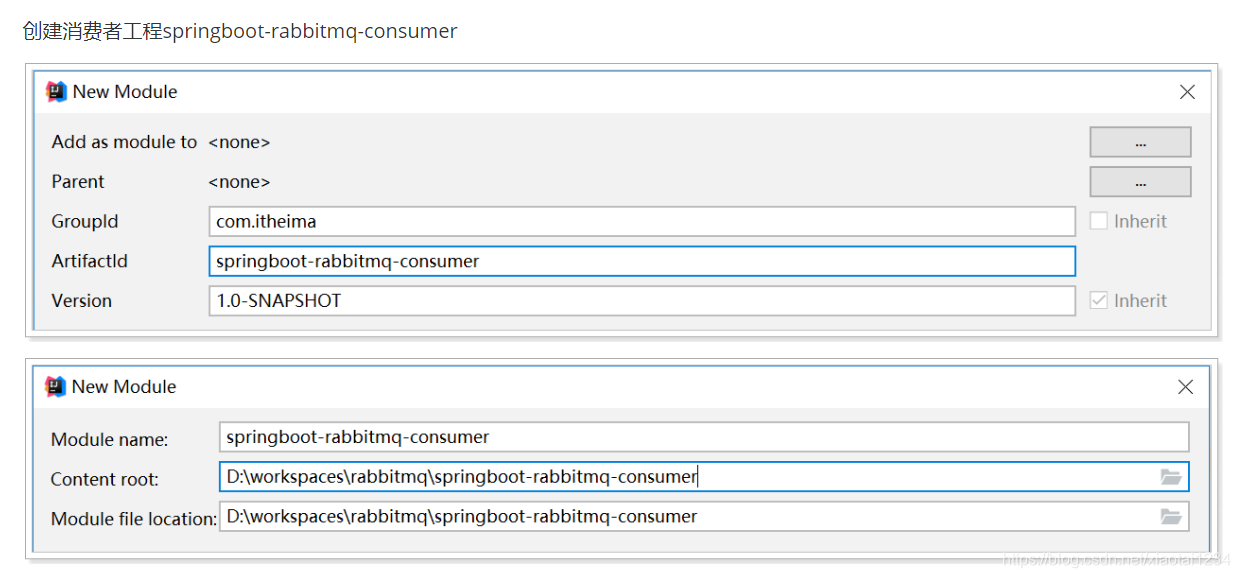This screenshot has height=578, width=1240.
Task: Click into the GroupId field com.itheima
Action: point(642,221)
